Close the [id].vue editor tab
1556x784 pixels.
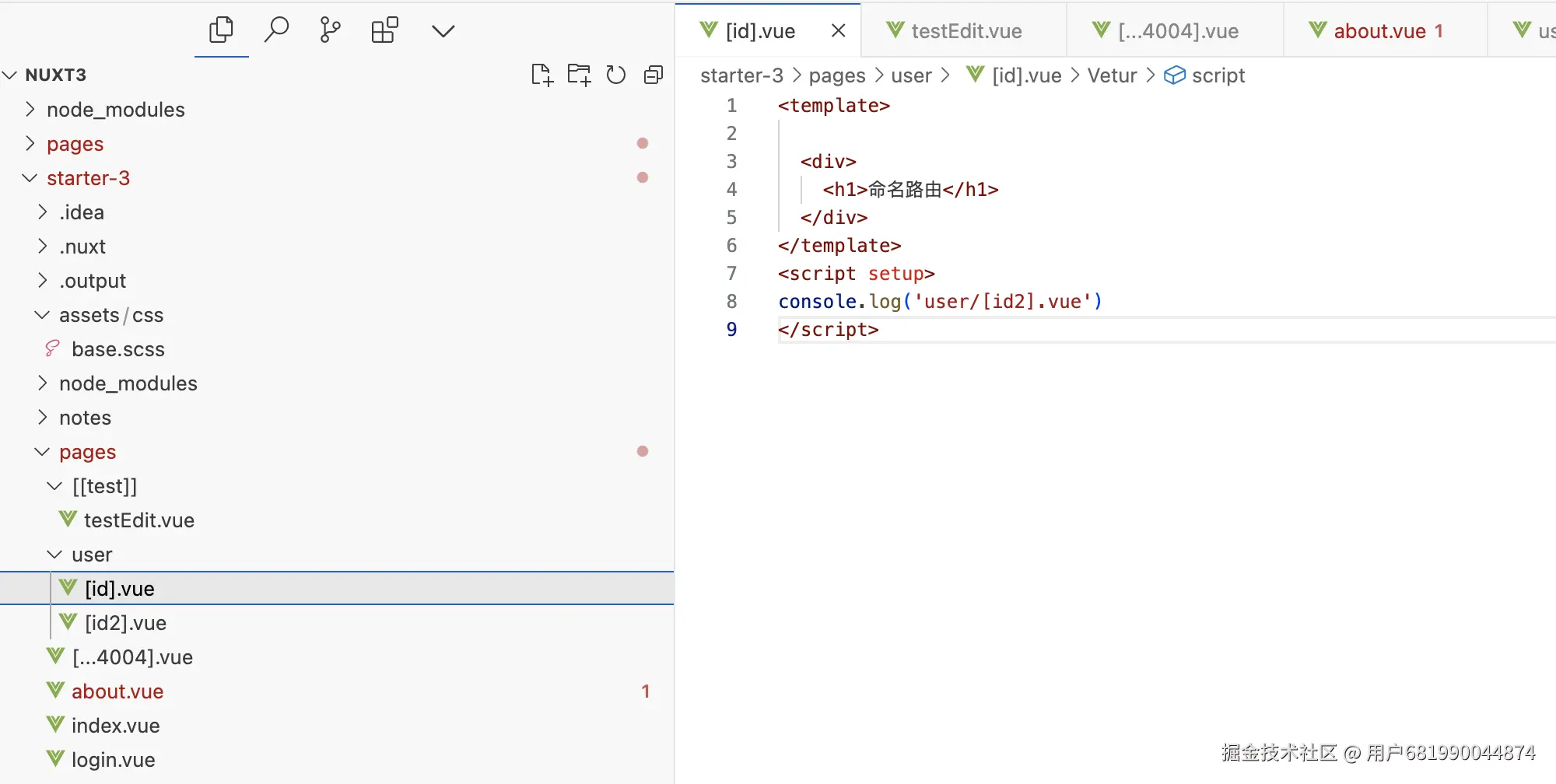[x=838, y=30]
